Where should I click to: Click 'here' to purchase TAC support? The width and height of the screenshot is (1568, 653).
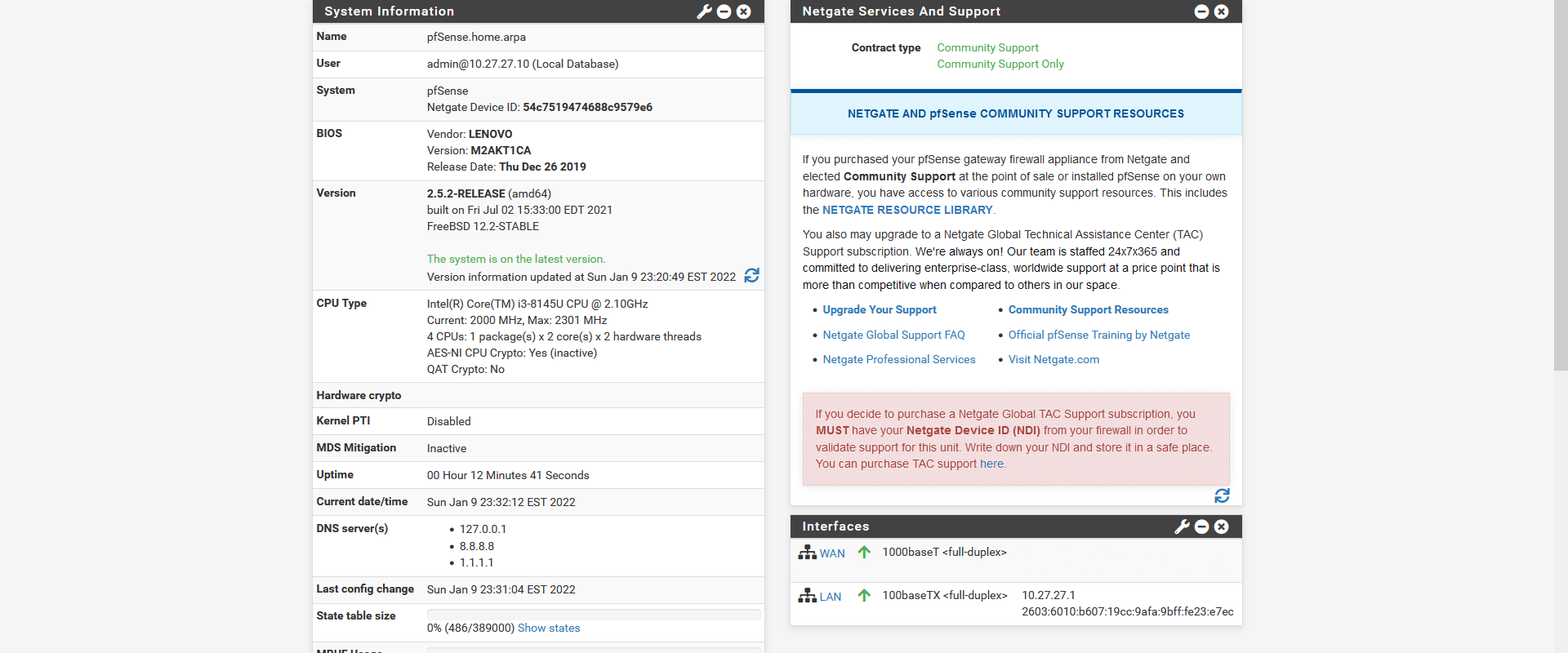click(991, 464)
